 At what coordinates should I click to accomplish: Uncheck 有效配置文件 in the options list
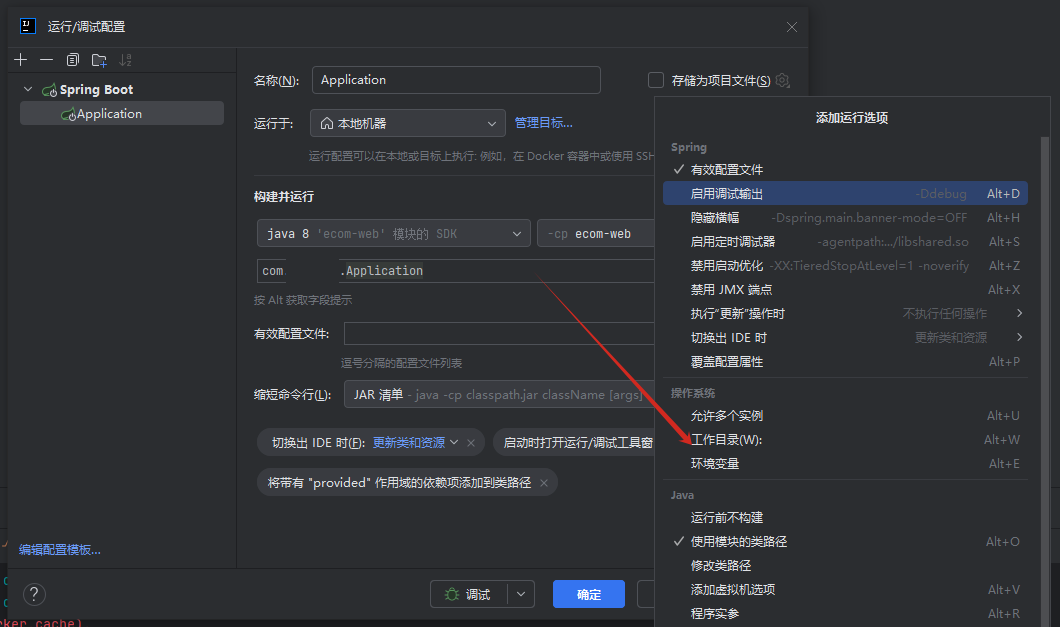(x=726, y=170)
